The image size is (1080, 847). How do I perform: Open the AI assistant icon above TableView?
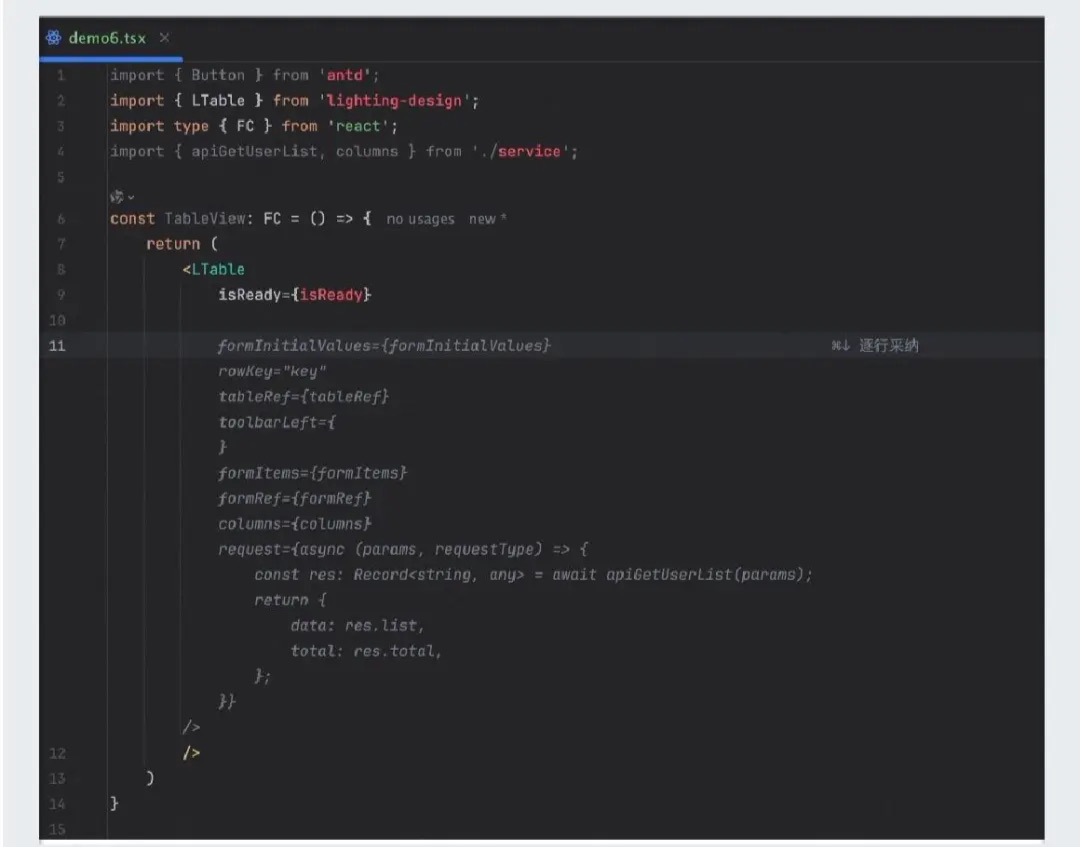click(x=116, y=197)
